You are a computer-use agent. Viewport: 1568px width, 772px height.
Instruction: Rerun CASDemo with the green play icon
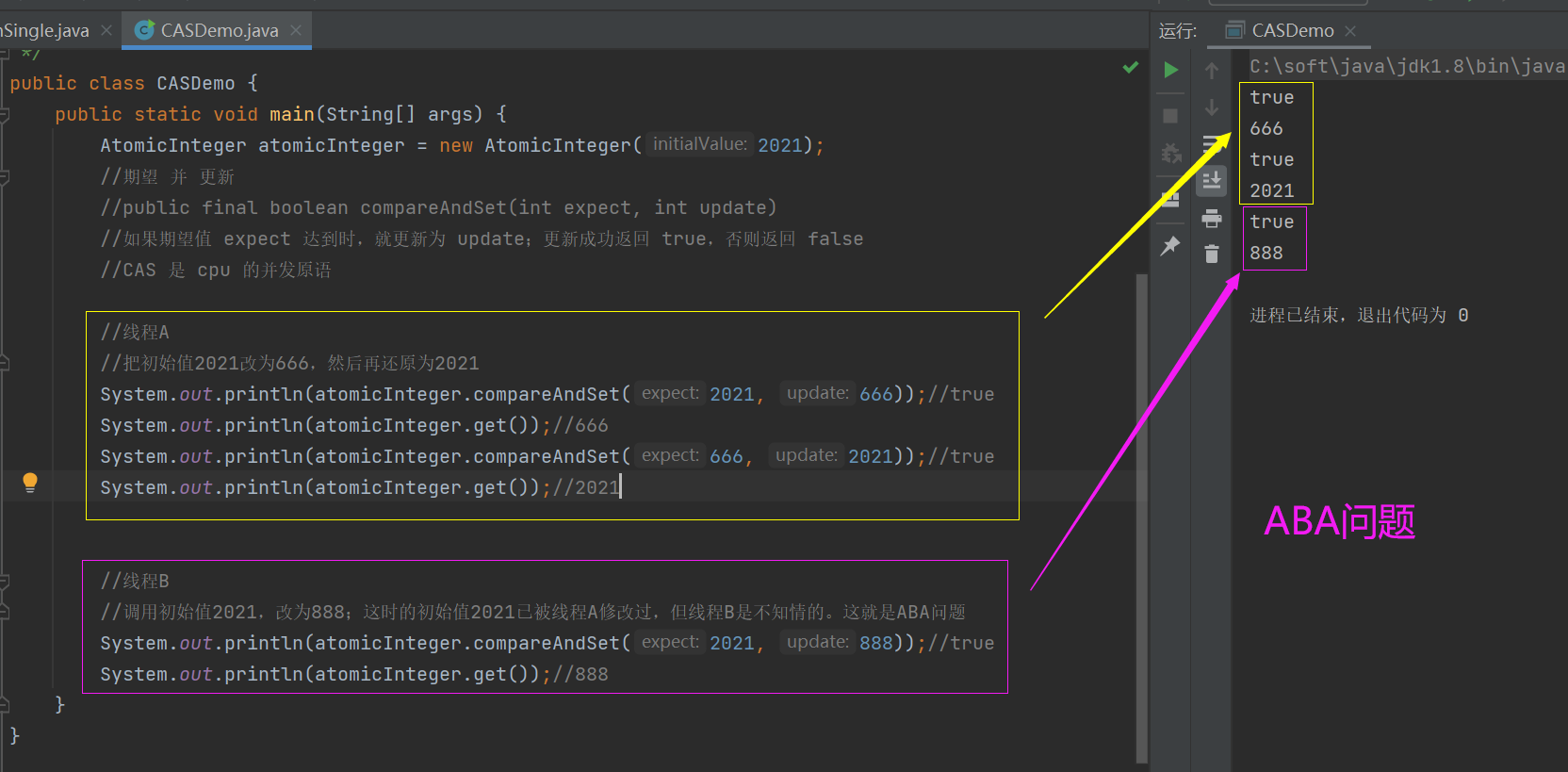[1170, 70]
